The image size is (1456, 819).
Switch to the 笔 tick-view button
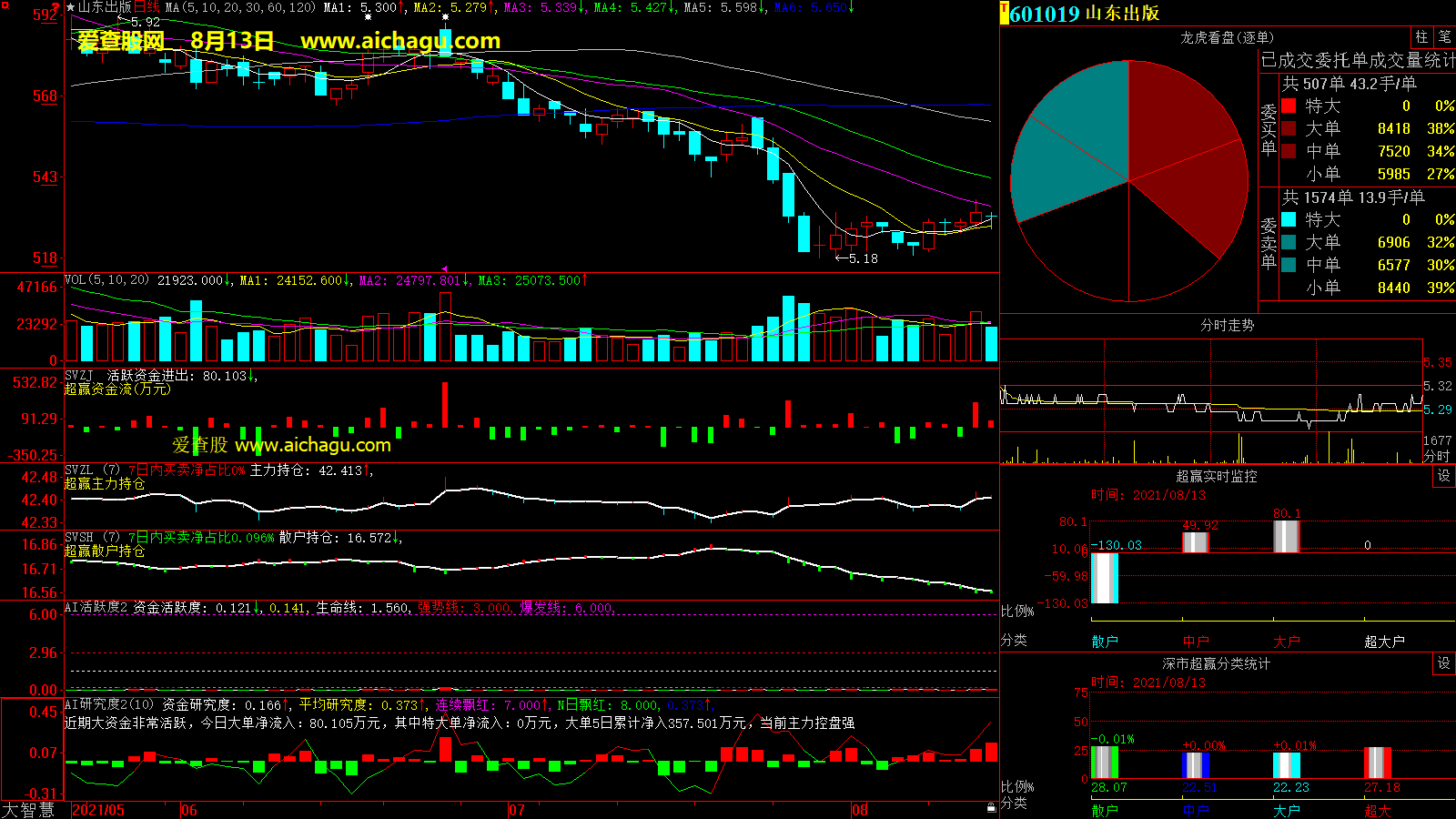[x=1444, y=36]
